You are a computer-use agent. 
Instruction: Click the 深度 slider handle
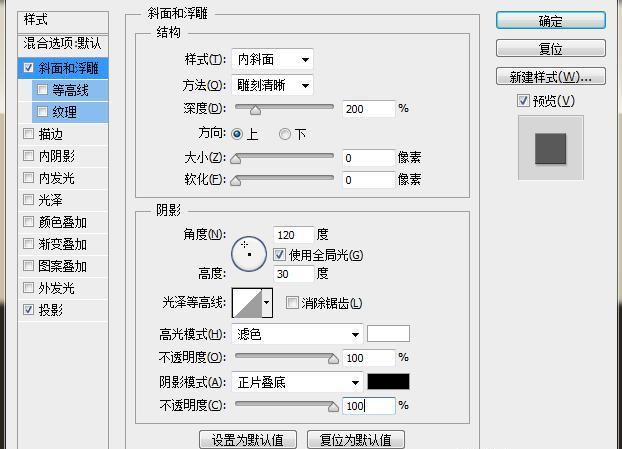[x=255, y=110]
